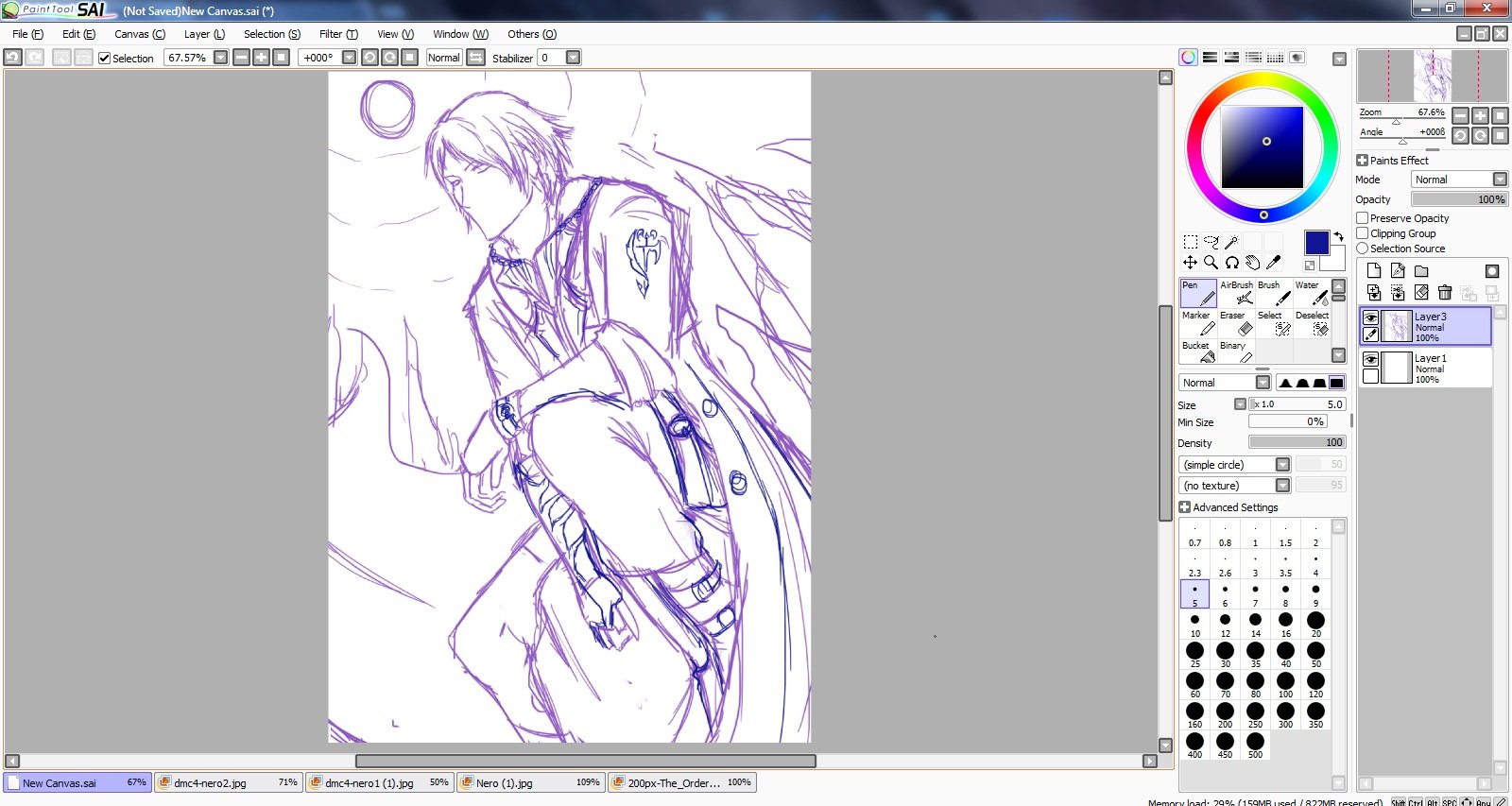The image size is (1512, 806).
Task: Adjust the brush Density slider
Action: (x=1297, y=442)
